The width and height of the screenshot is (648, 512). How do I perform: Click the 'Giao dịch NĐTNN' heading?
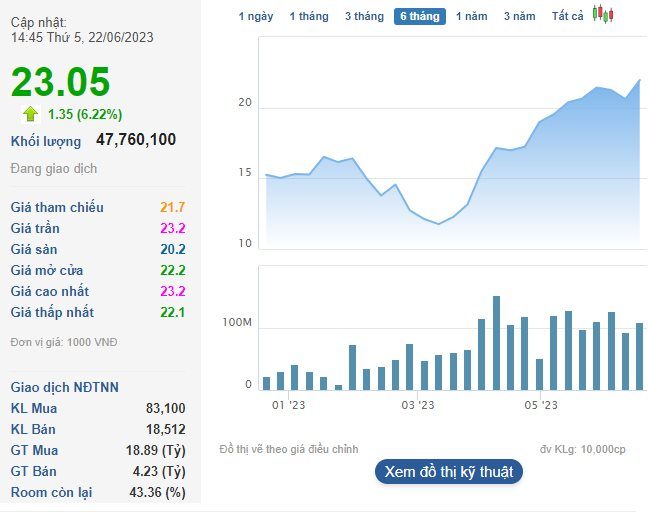pos(64,387)
